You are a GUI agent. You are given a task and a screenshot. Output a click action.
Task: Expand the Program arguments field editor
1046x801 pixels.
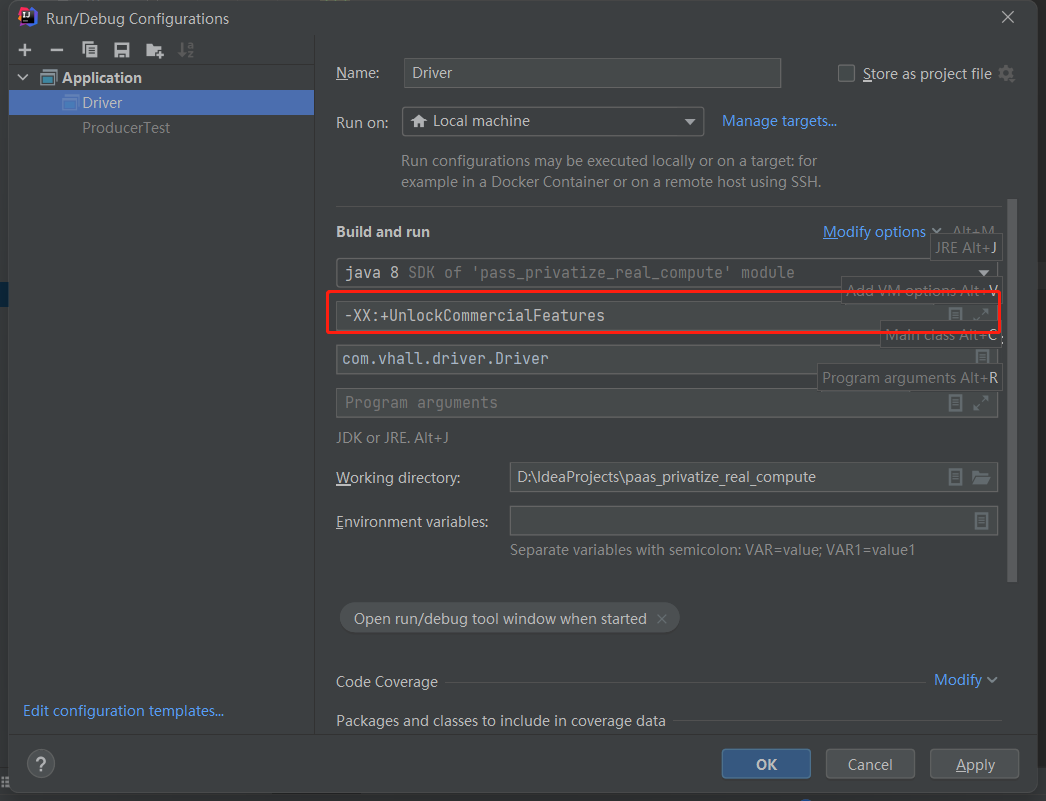981,403
